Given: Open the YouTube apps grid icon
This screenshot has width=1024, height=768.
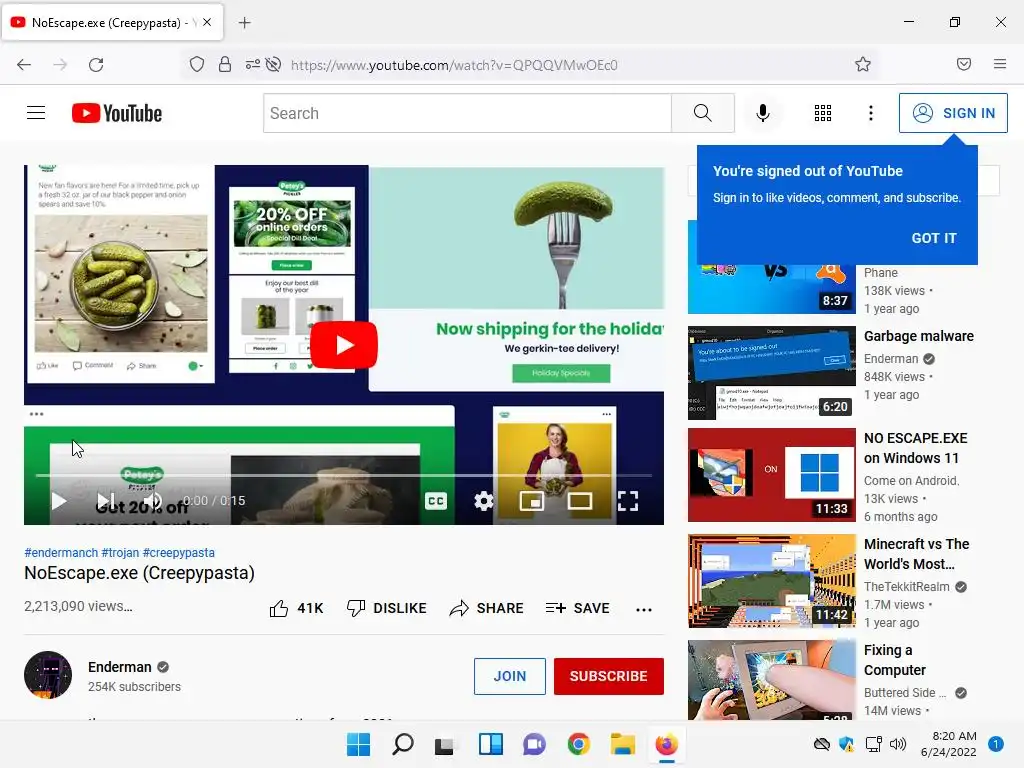Looking at the screenshot, I should [823, 113].
